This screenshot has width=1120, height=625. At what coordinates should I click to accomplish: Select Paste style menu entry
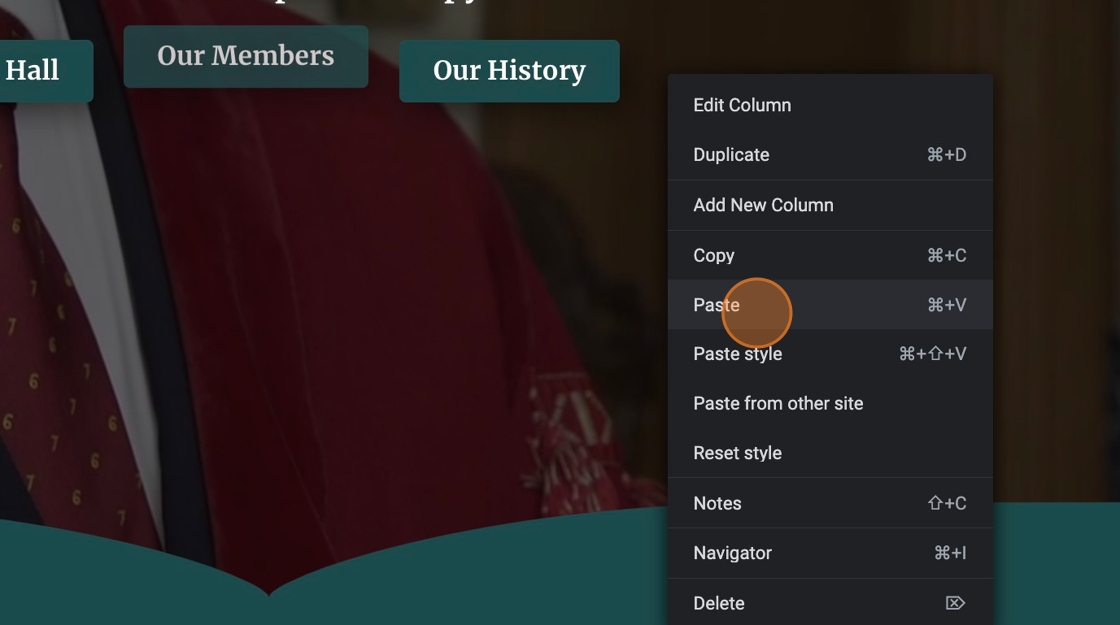830,354
